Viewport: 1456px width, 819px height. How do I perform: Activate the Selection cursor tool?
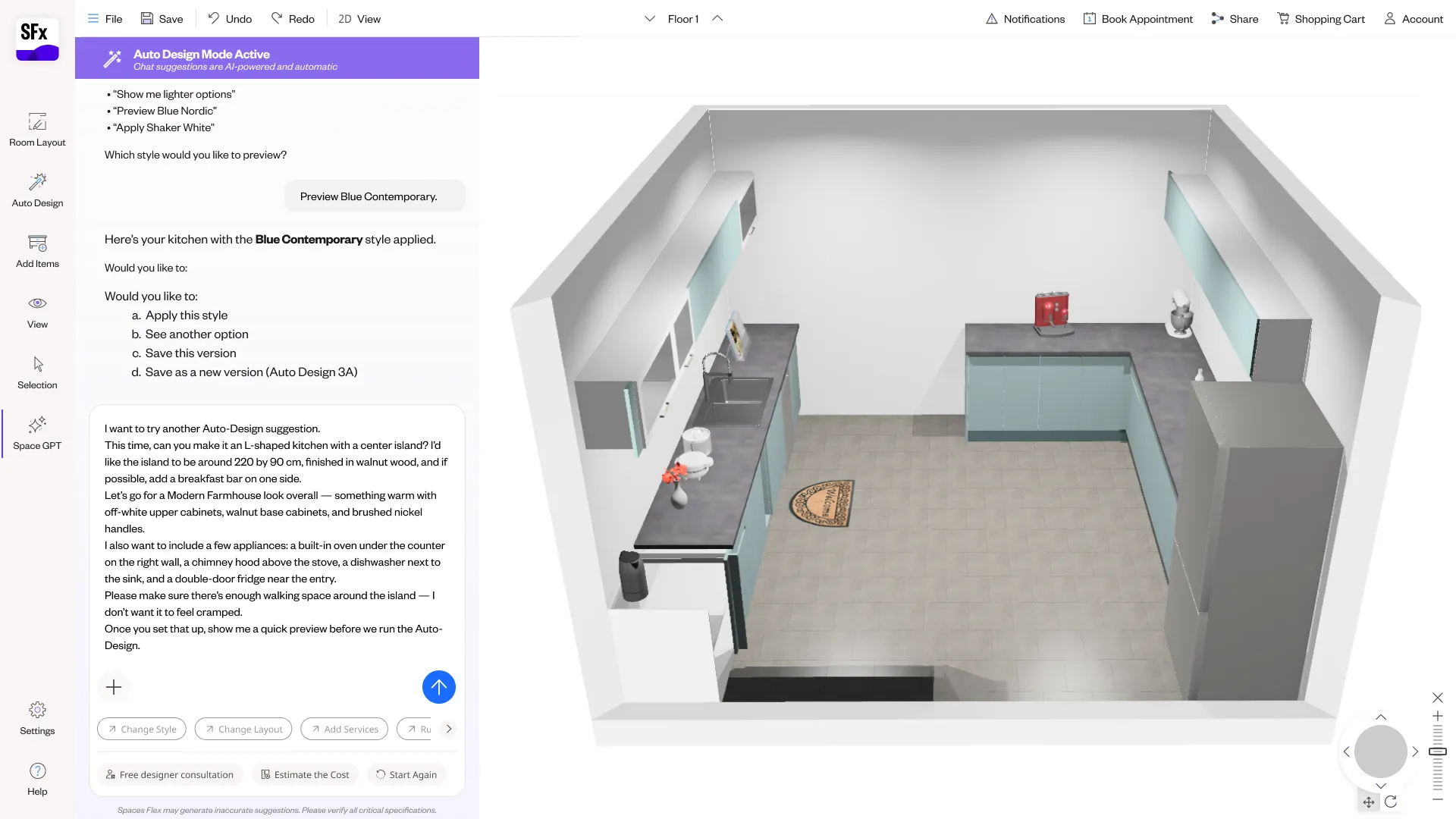point(37,372)
